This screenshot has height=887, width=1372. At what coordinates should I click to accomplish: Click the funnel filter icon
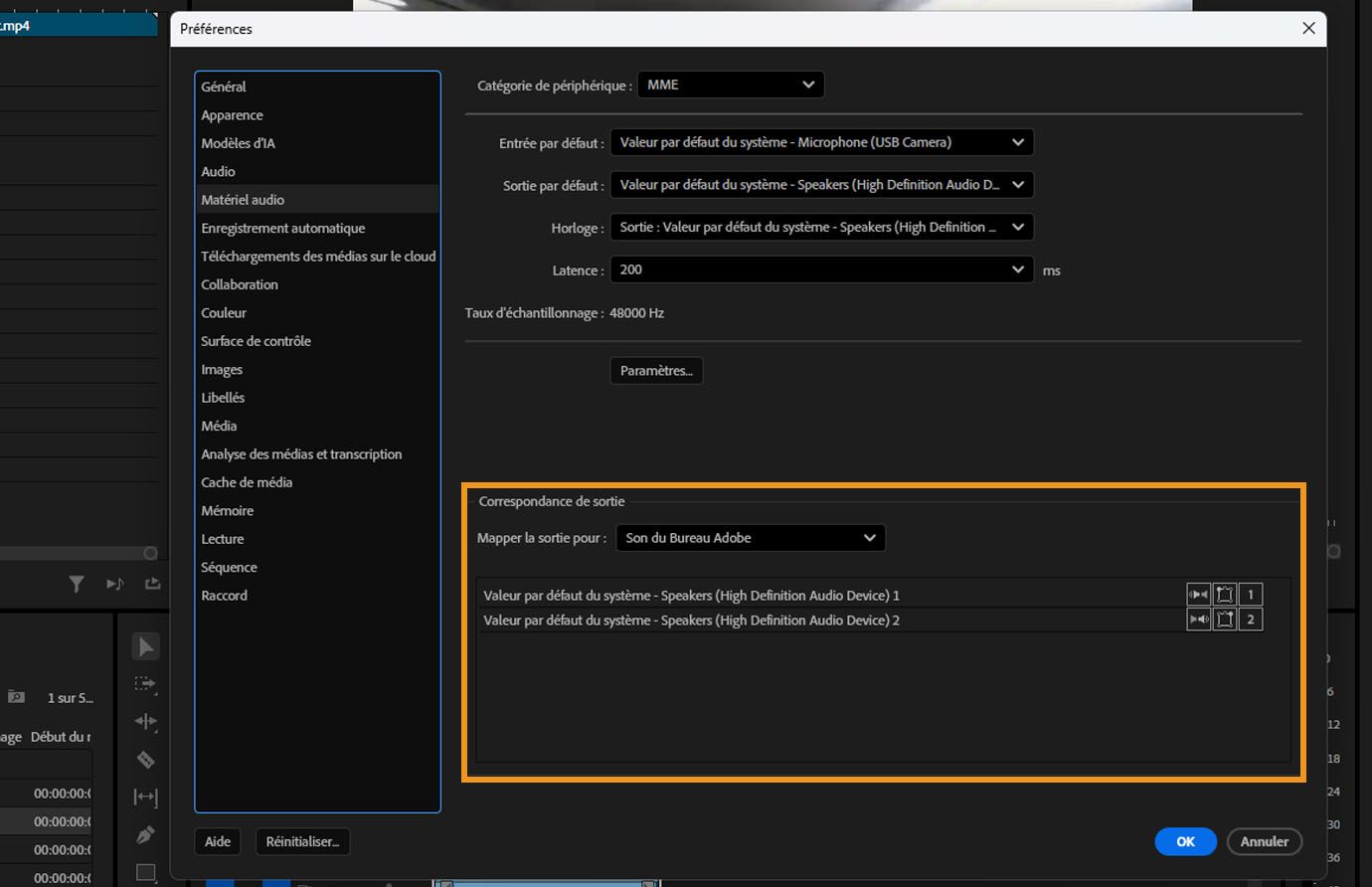[77, 584]
